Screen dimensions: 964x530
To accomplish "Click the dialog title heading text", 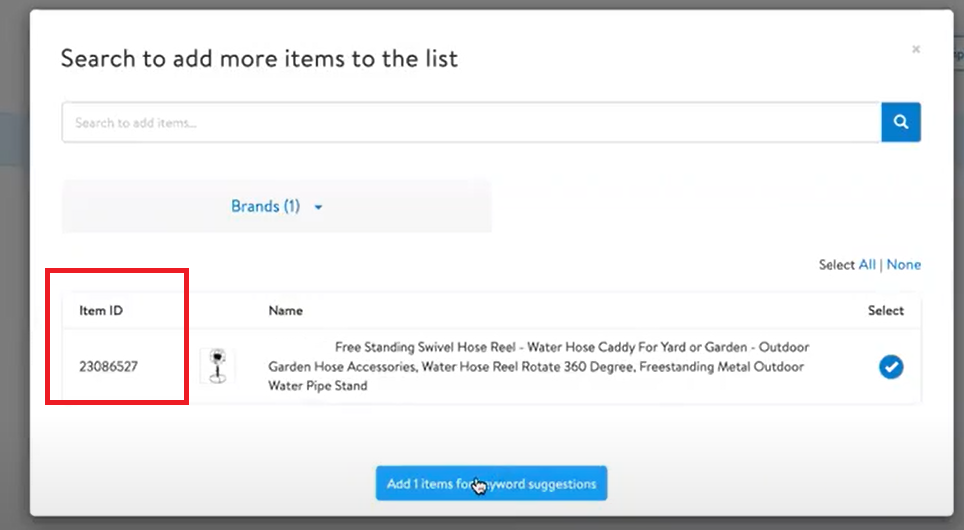I will [259, 58].
